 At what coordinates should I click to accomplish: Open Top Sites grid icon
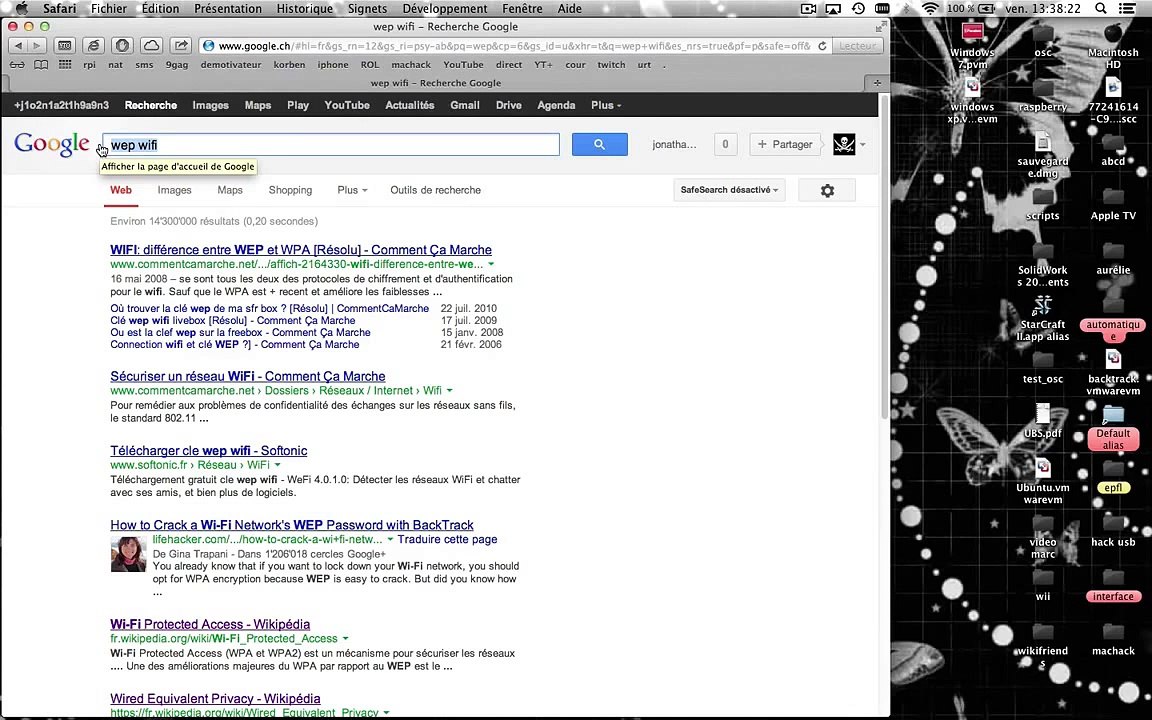[x=65, y=65]
